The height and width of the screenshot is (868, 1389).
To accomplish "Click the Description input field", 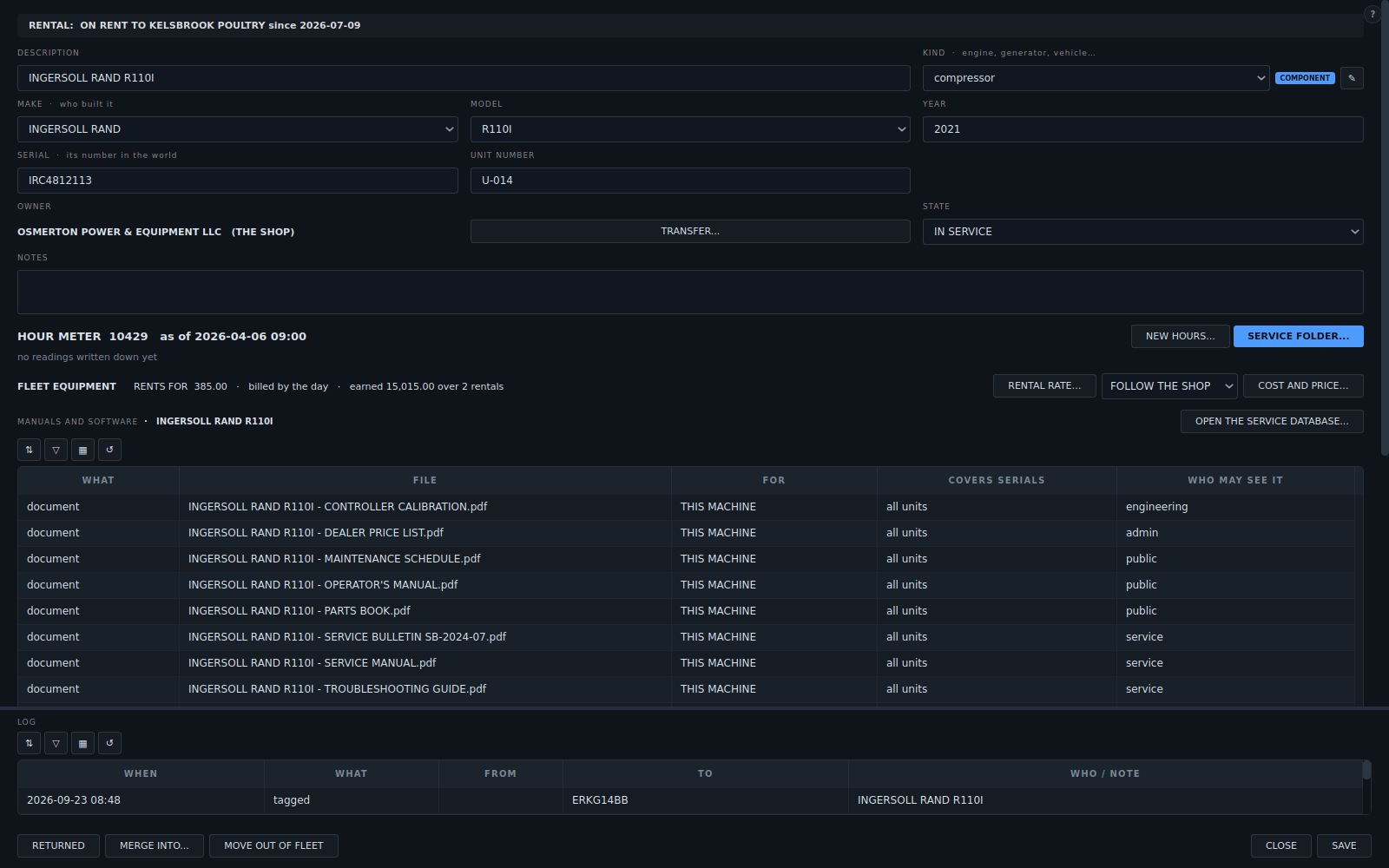I will point(464,78).
